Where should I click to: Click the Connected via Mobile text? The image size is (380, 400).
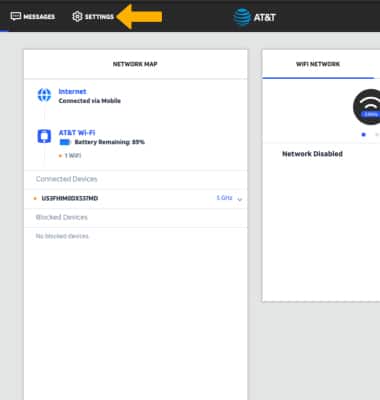[x=90, y=101]
